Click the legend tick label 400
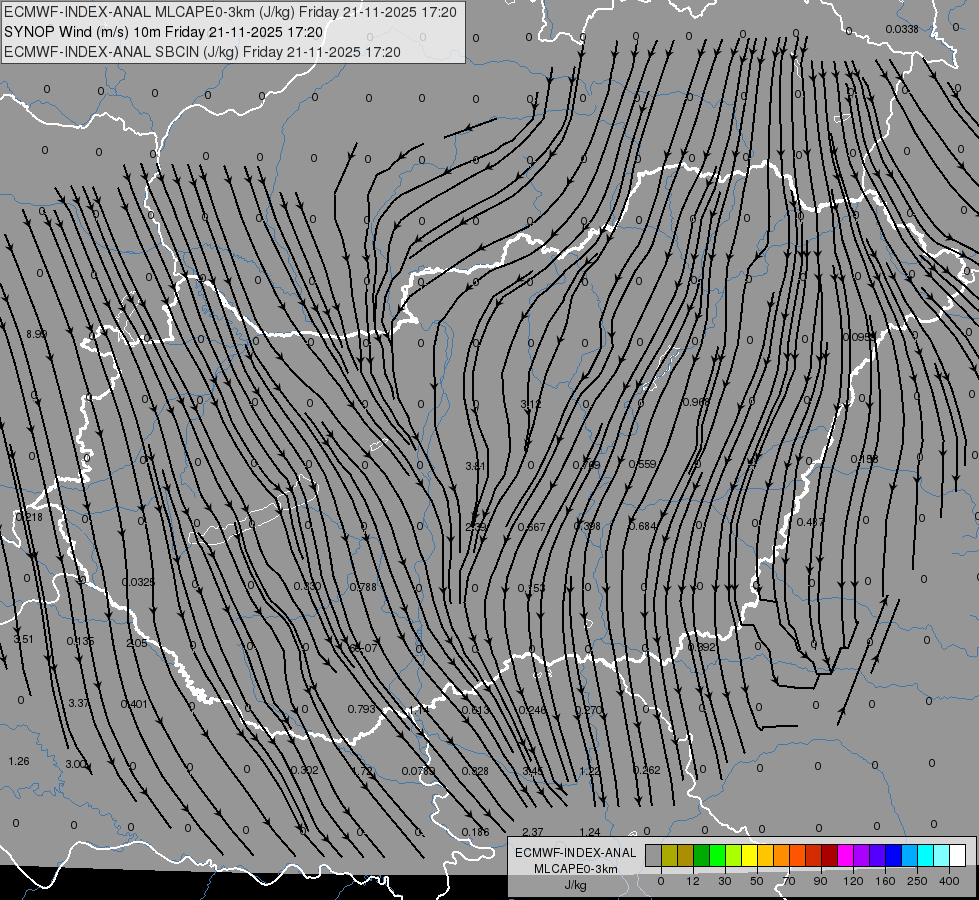 point(949,881)
